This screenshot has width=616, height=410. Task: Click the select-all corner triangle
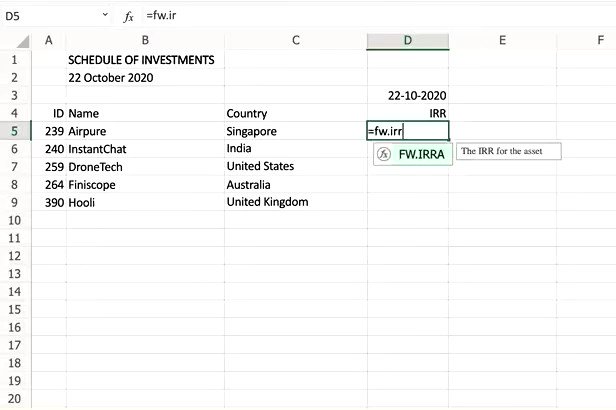pyautogui.click(x=23, y=41)
